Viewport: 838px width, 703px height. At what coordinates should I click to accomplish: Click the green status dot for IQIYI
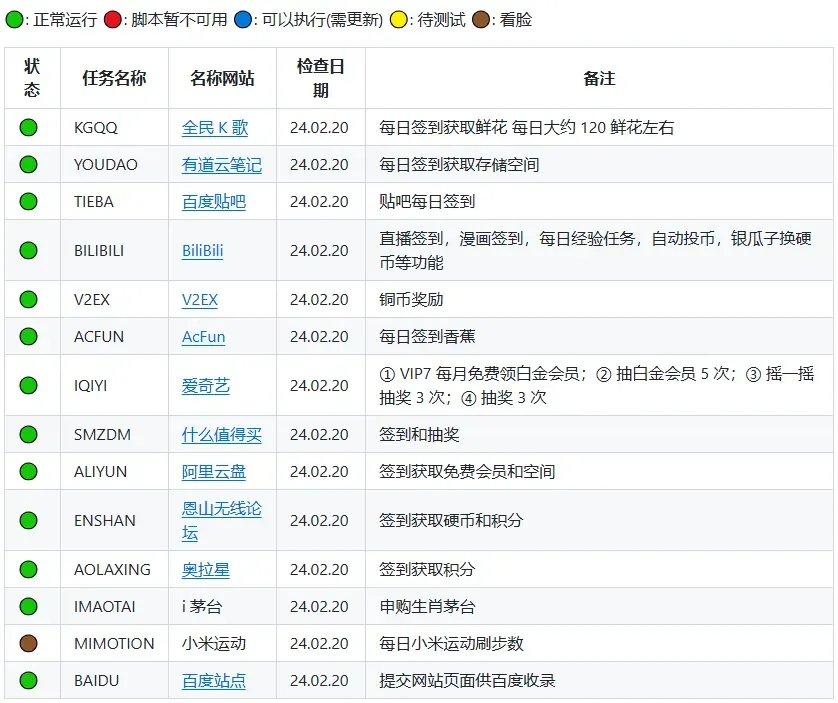tap(30, 385)
